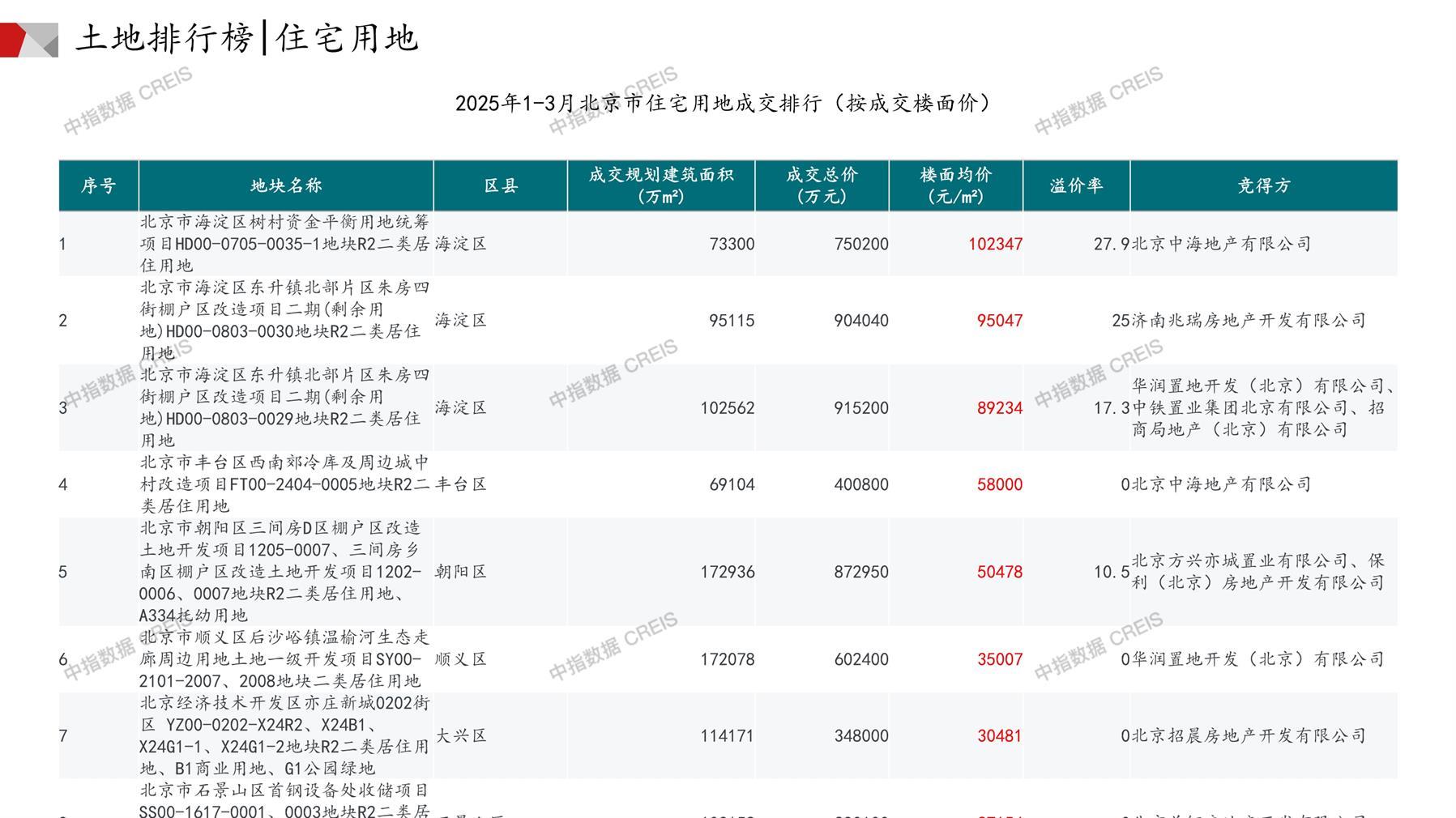Click the 竞得方 column header
Viewport: 1456px width, 818px height.
click(x=1263, y=185)
